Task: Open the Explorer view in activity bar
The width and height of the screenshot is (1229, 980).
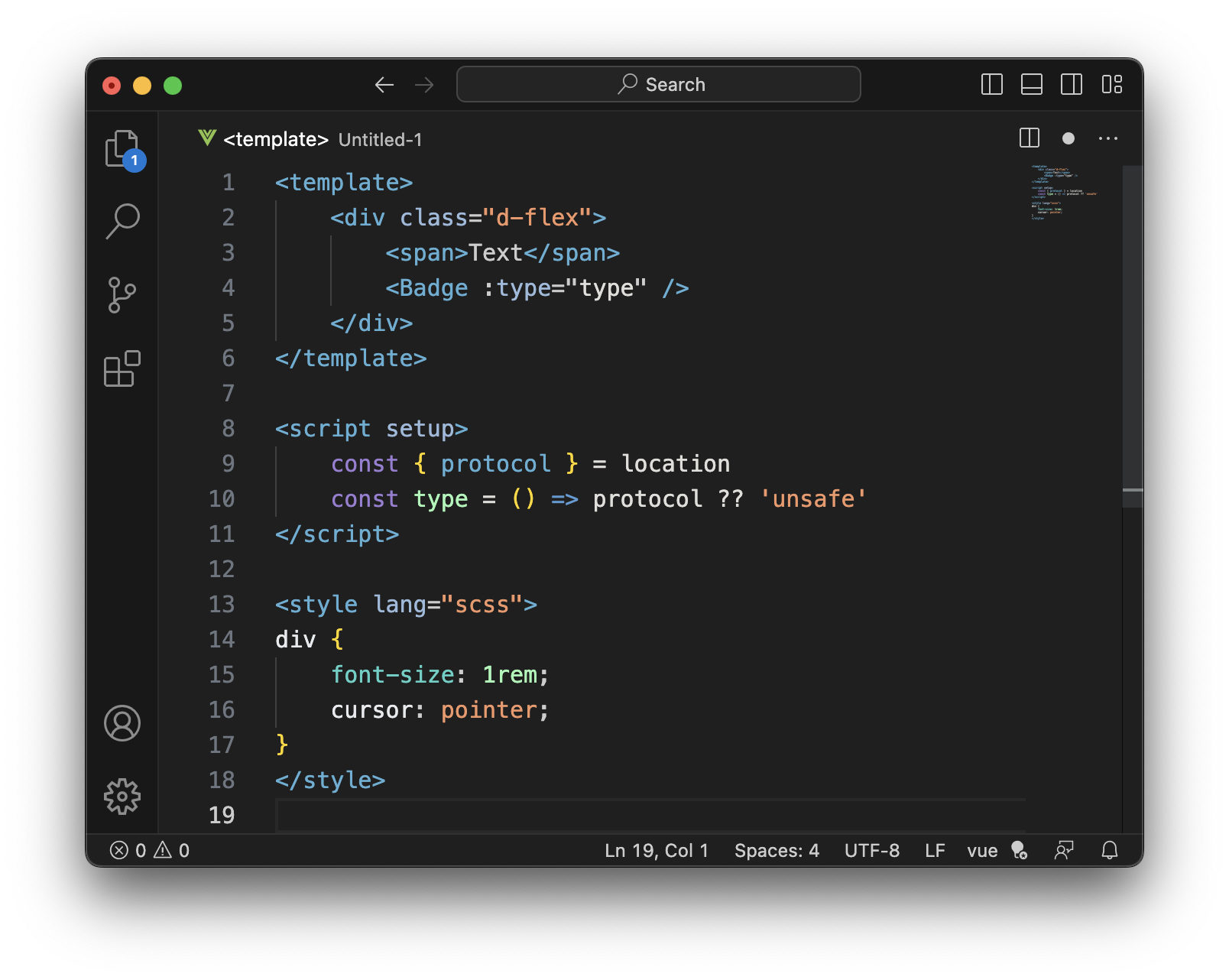Action: [122, 149]
